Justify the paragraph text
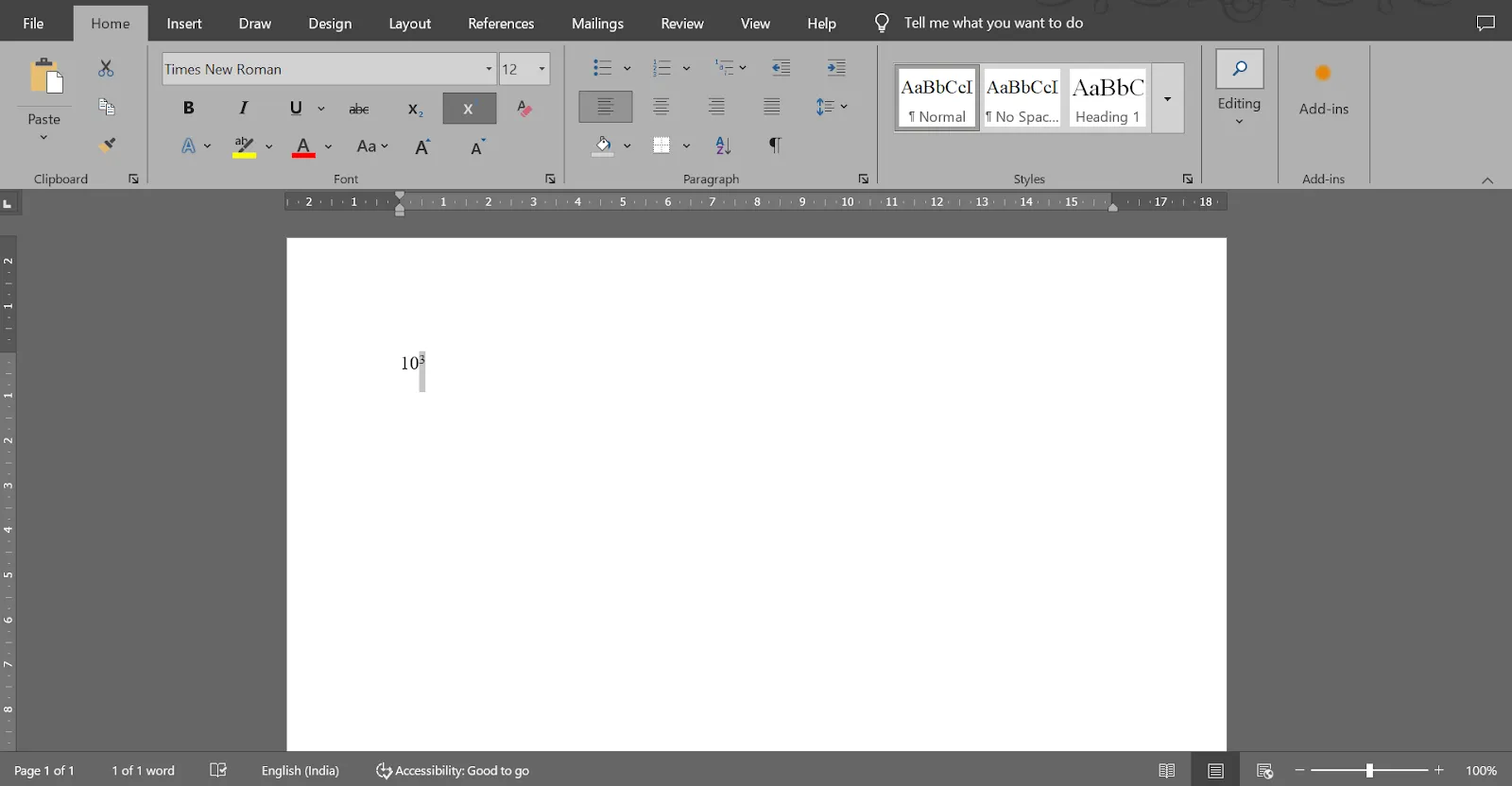The height and width of the screenshot is (786, 1512). (x=772, y=107)
